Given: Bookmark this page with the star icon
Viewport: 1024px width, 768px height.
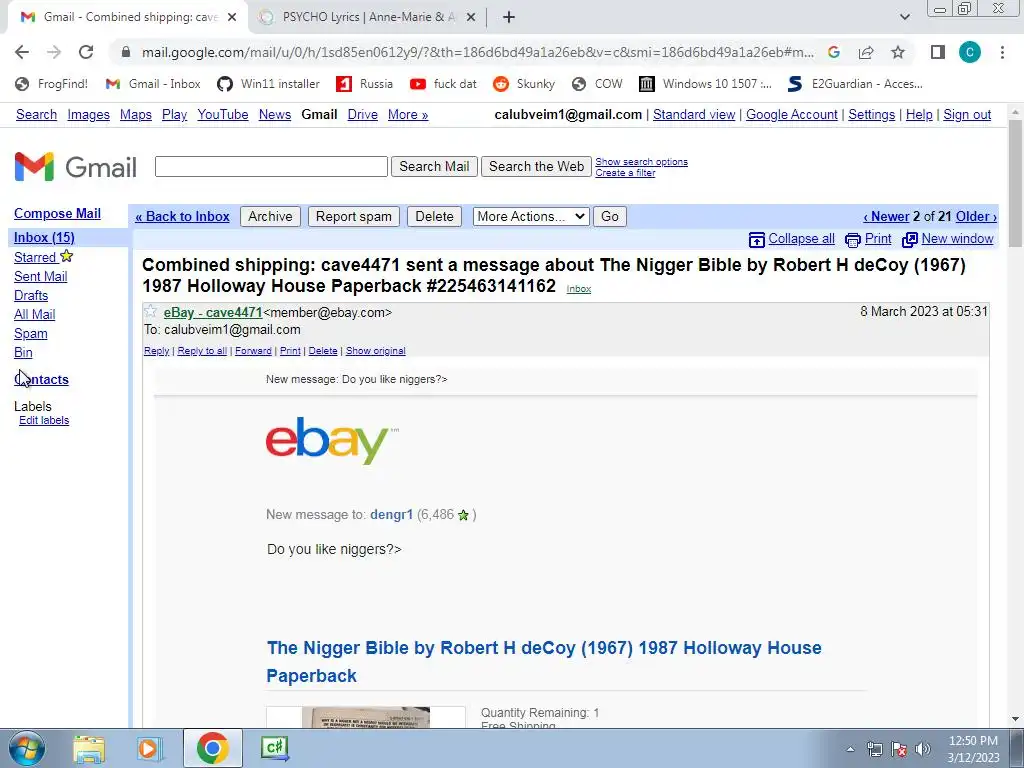Looking at the screenshot, I should point(898,52).
